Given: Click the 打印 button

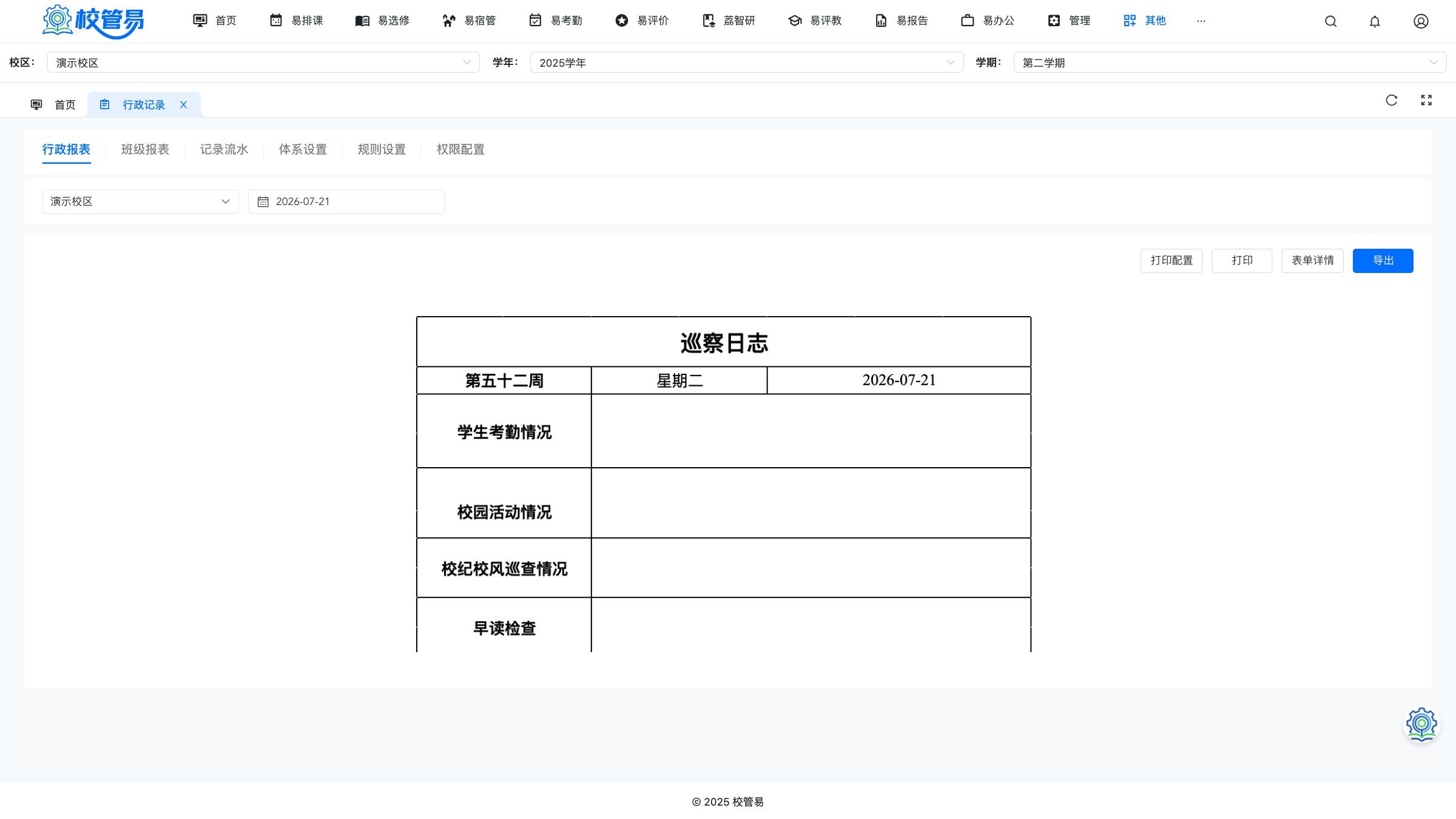Looking at the screenshot, I should coord(1242,261).
